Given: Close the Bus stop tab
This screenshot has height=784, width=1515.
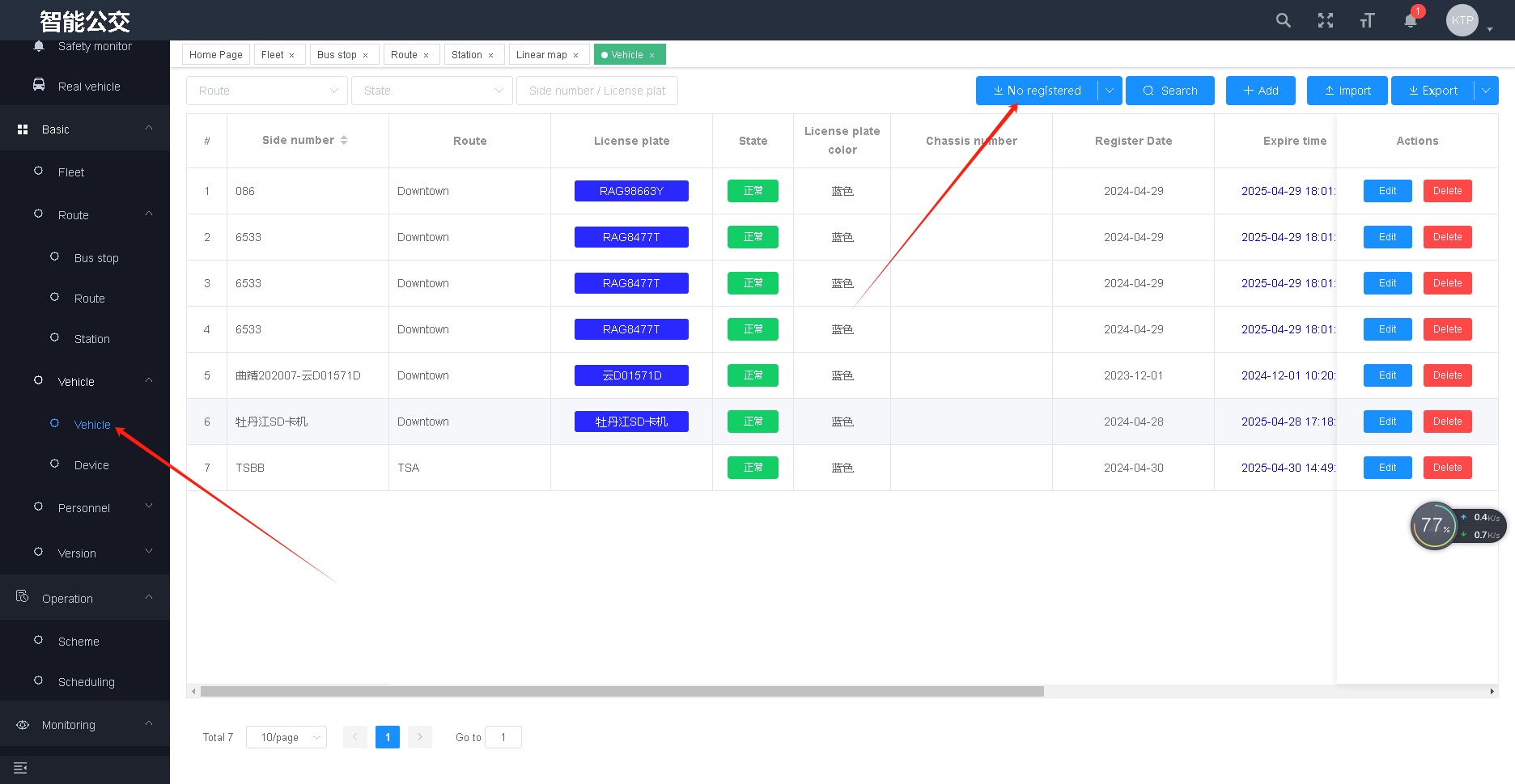Looking at the screenshot, I should click(365, 55).
